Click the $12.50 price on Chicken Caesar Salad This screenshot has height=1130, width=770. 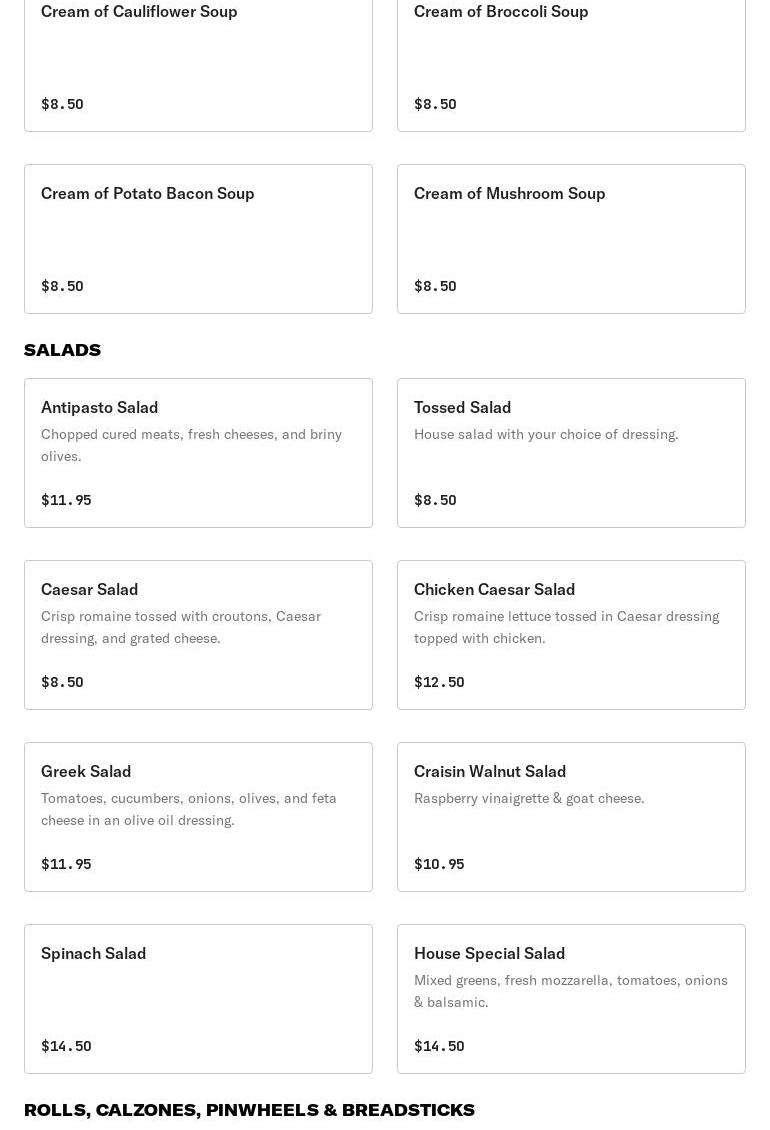(439, 682)
